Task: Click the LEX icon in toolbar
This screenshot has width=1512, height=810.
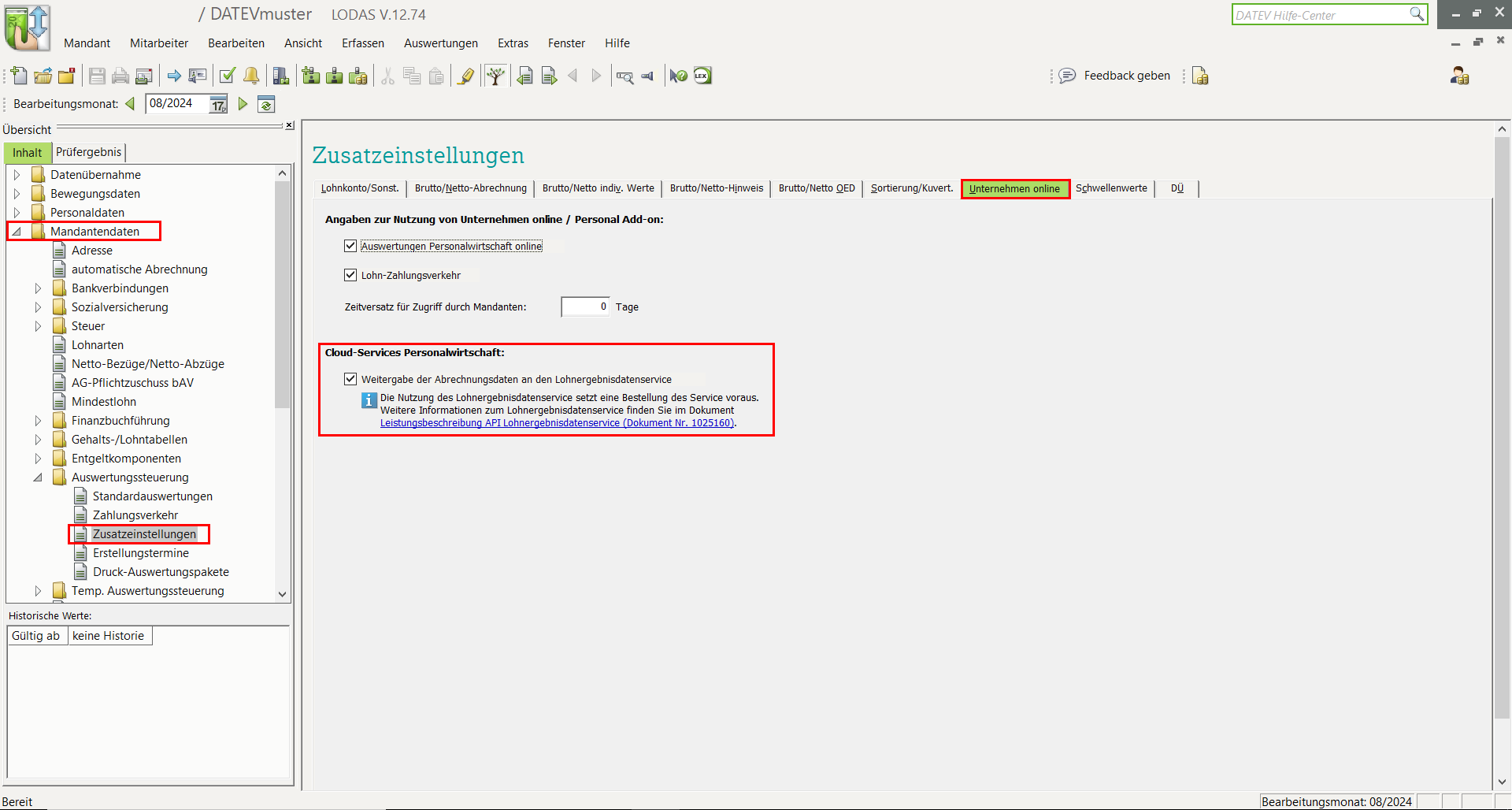Action: tap(702, 76)
